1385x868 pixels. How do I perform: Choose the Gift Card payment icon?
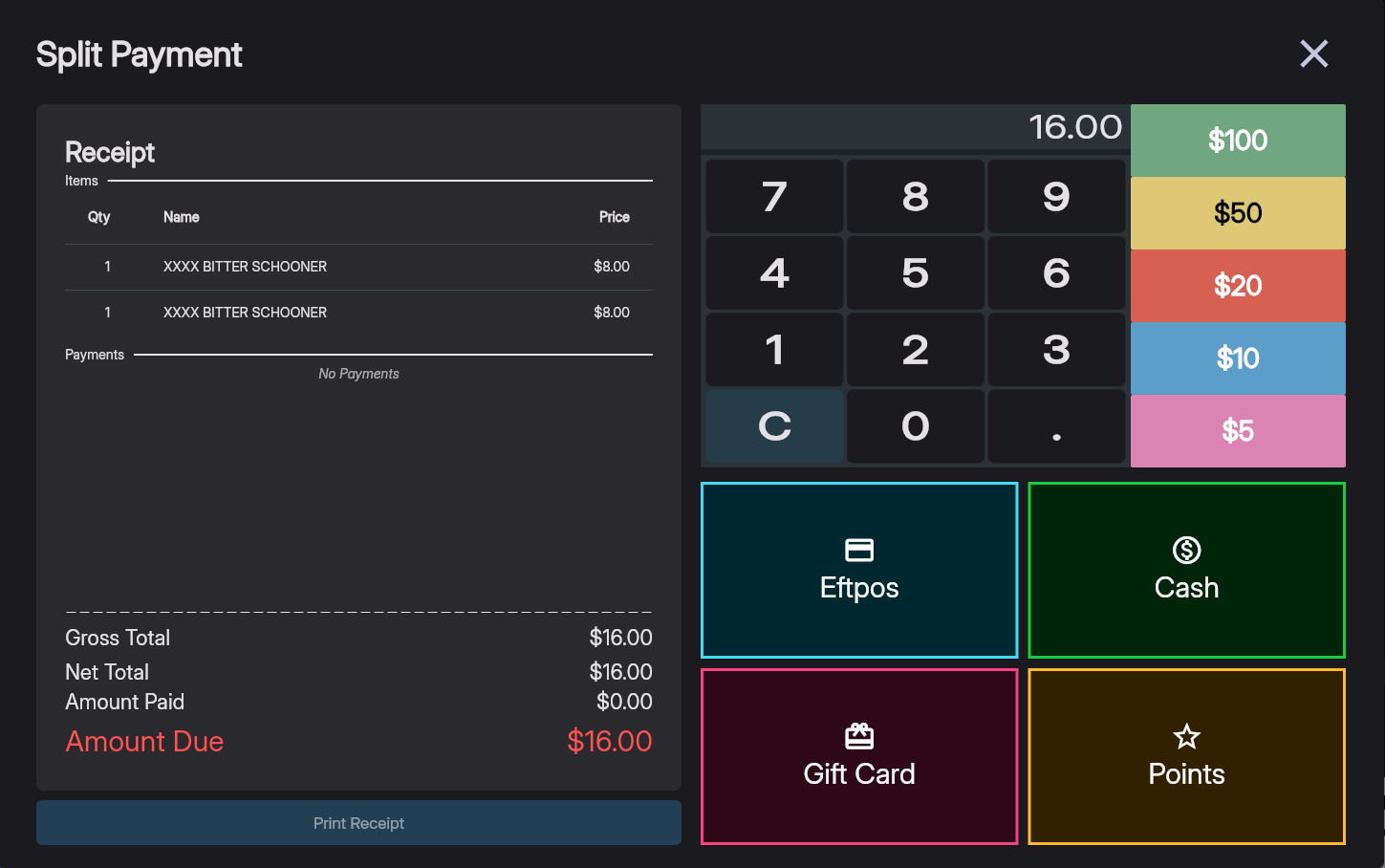pos(858,736)
